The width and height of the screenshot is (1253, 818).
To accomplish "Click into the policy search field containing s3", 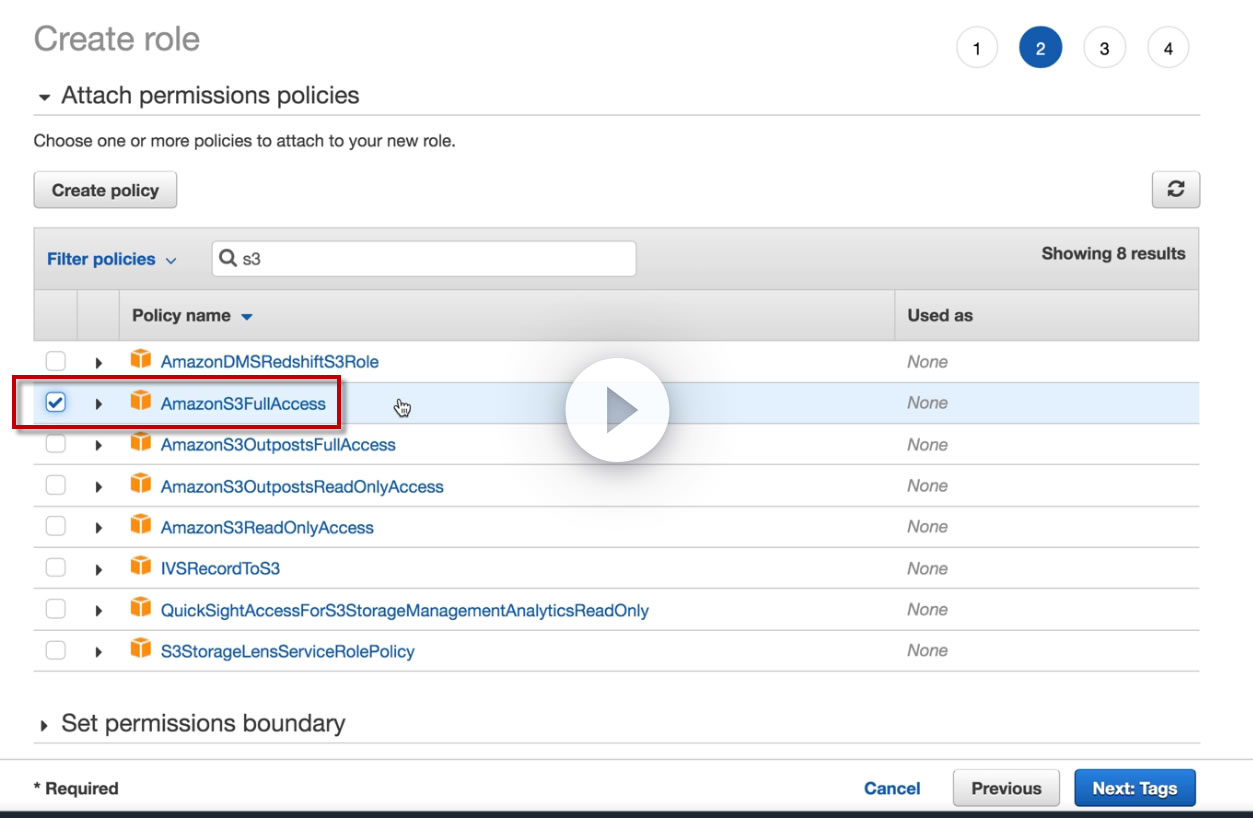I will coord(424,258).
